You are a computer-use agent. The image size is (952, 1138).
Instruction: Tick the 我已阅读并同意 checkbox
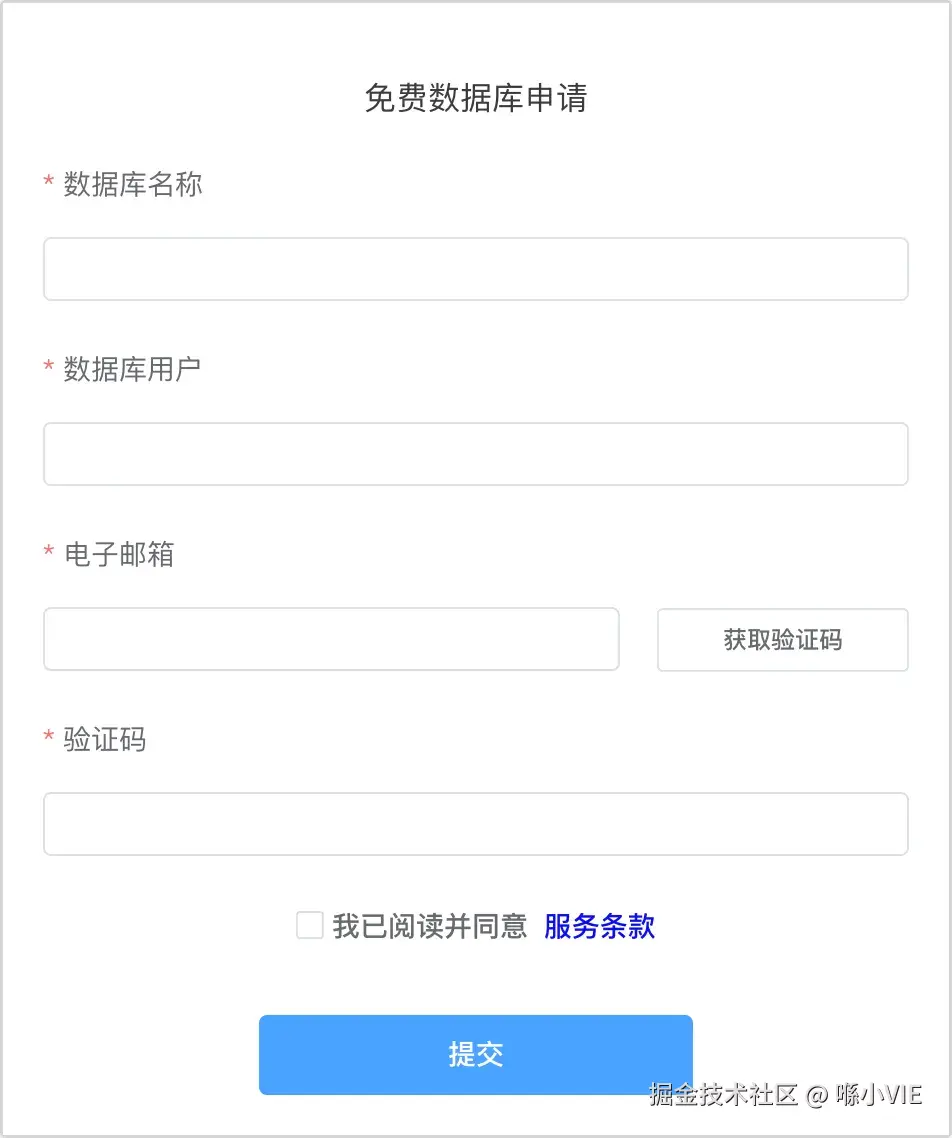point(309,926)
